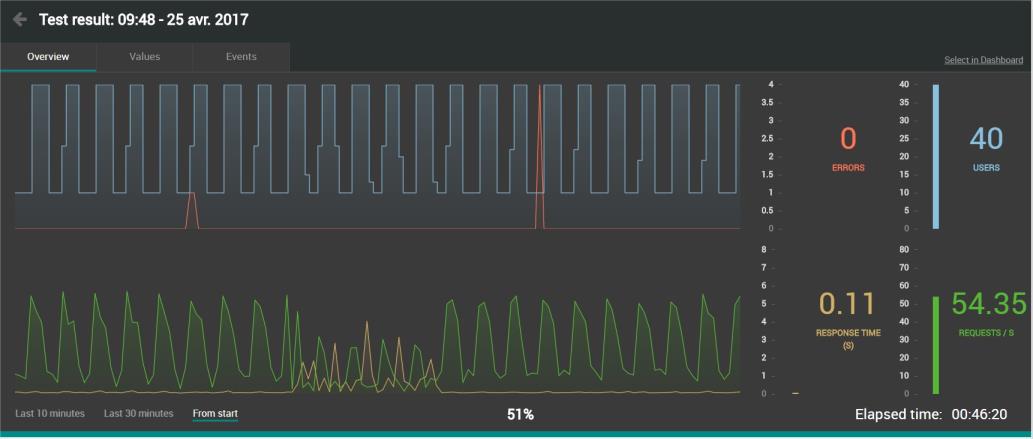
Task: Show the last 30 minutes range
Action: click(x=138, y=413)
